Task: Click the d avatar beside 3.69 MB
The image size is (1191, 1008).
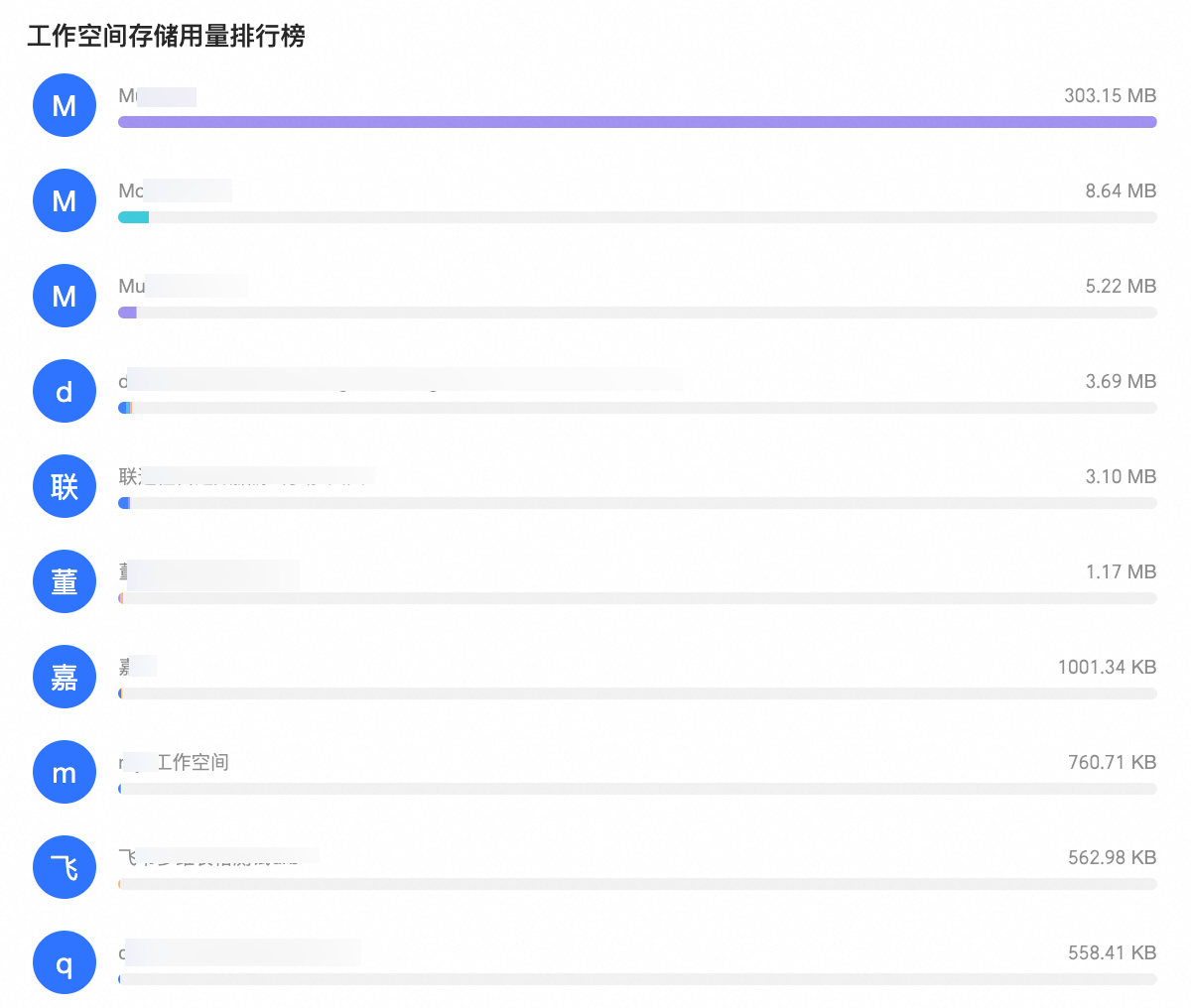Action: [65, 391]
